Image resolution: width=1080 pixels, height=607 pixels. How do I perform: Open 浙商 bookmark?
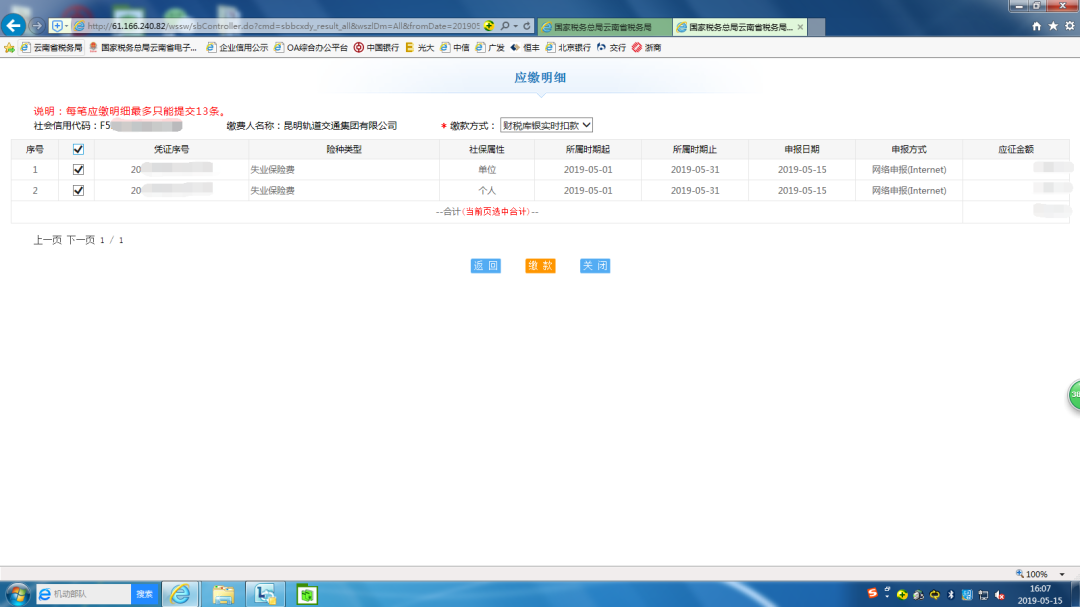coord(646,48)
